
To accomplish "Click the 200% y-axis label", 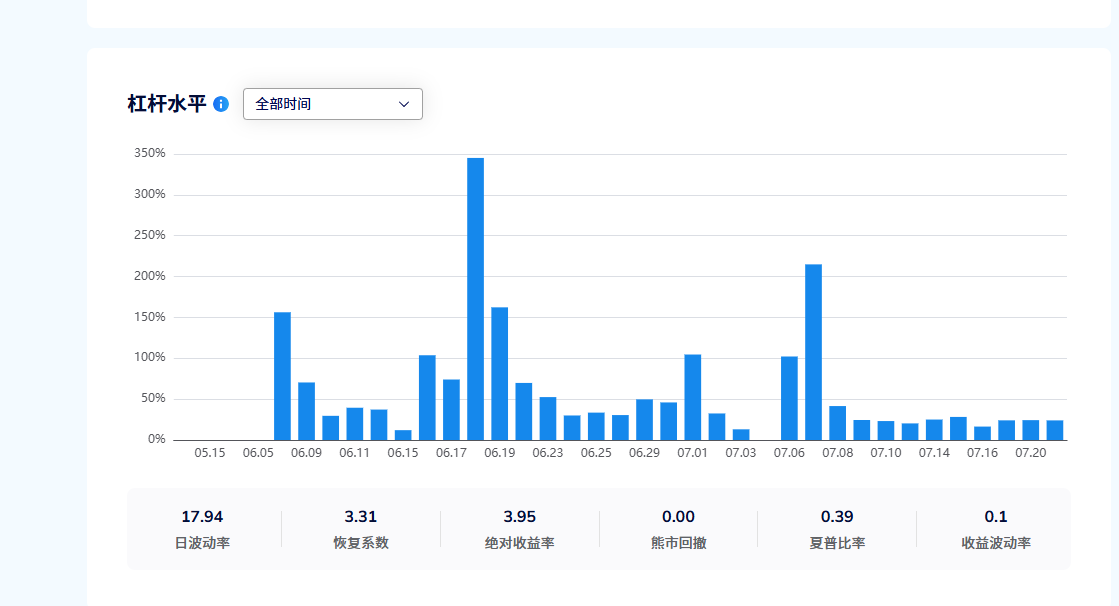I will 150,276.
